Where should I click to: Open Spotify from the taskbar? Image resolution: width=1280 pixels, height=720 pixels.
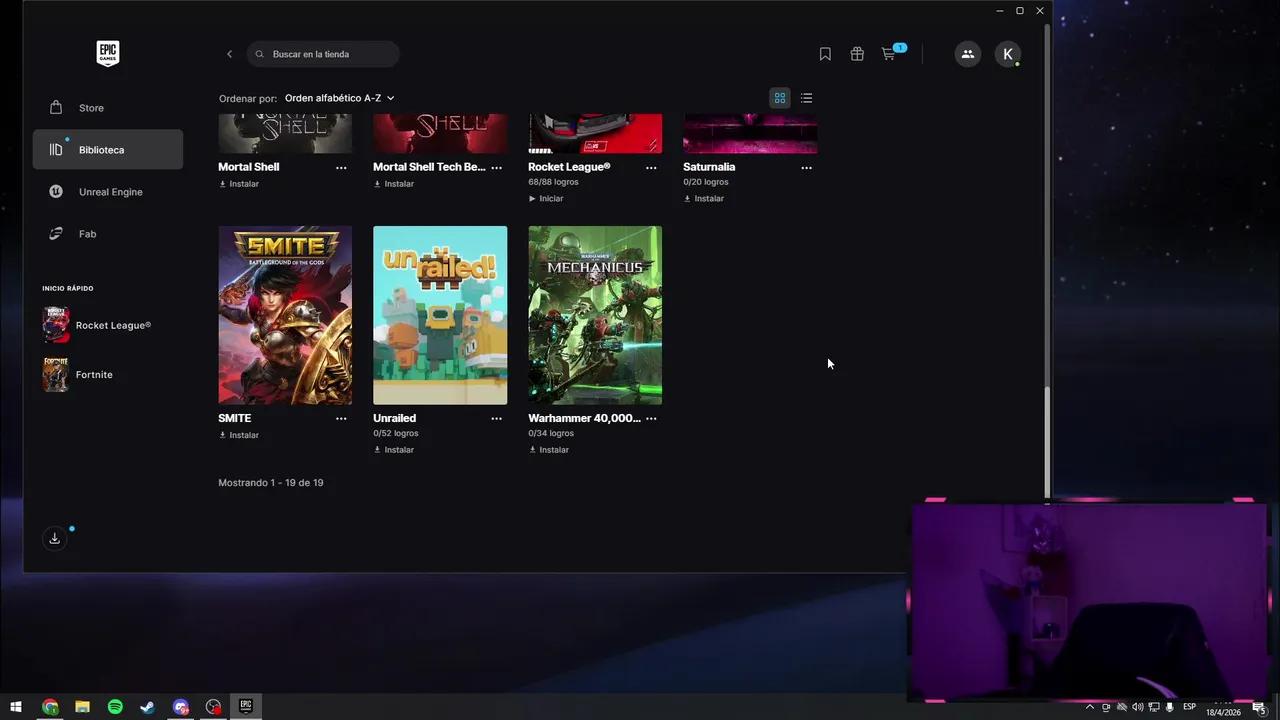[x=115, y=707]
